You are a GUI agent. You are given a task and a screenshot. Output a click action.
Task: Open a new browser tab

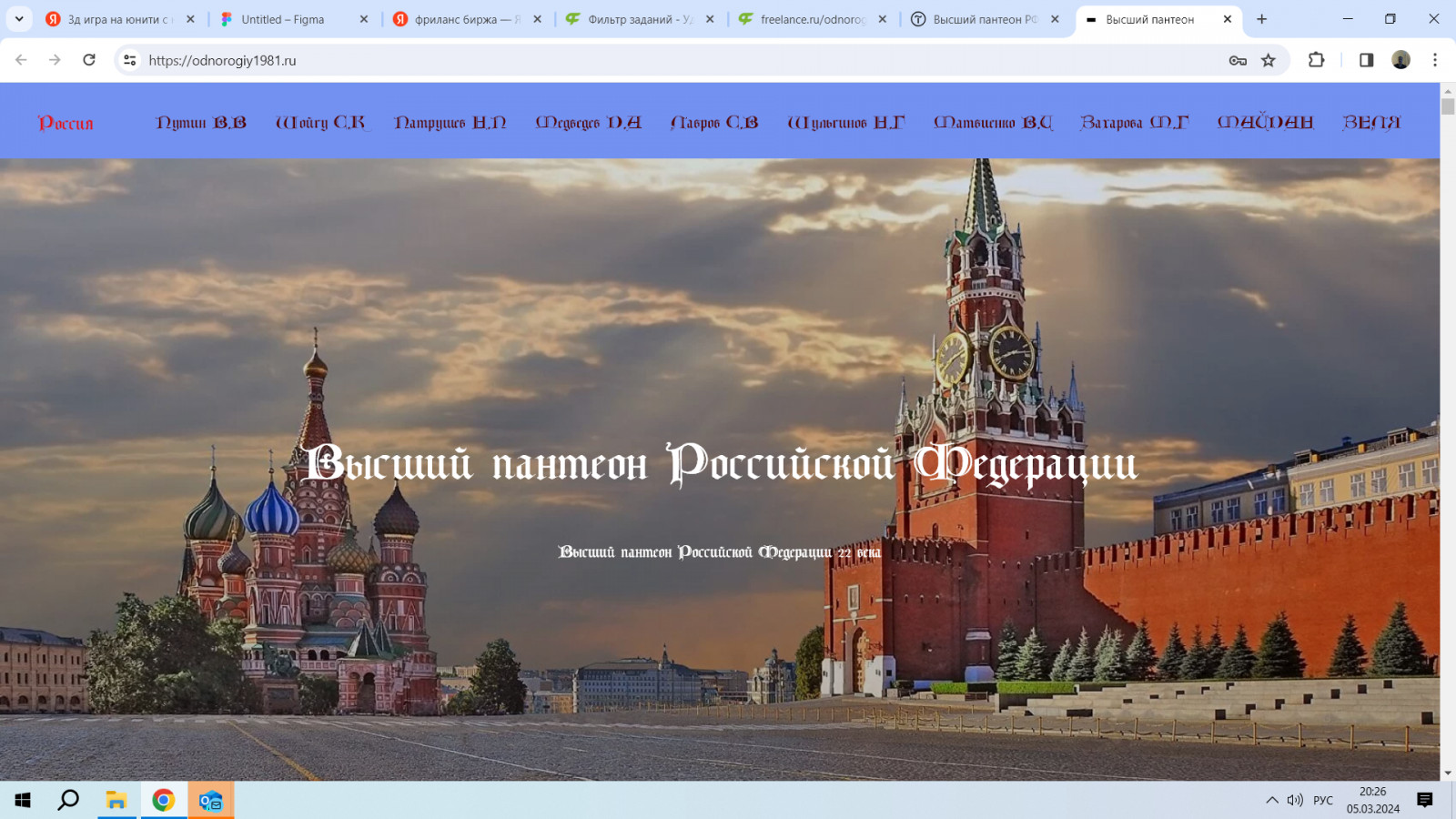tap(1261, 19)
